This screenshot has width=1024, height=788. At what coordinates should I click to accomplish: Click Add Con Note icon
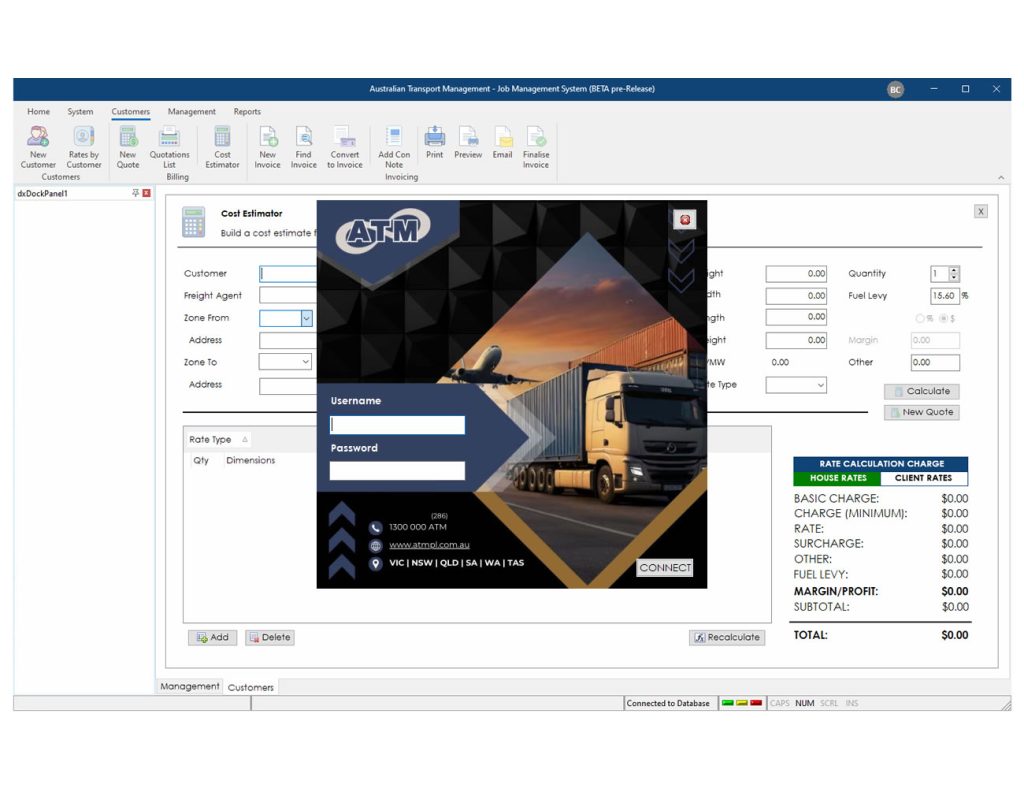(394, 138)
